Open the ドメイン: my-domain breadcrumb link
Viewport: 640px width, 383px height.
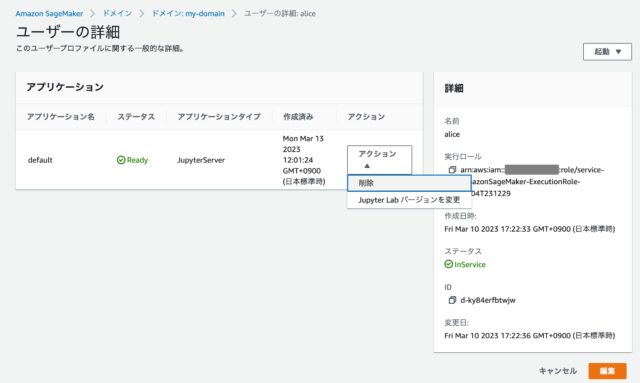tap(188, 13)
